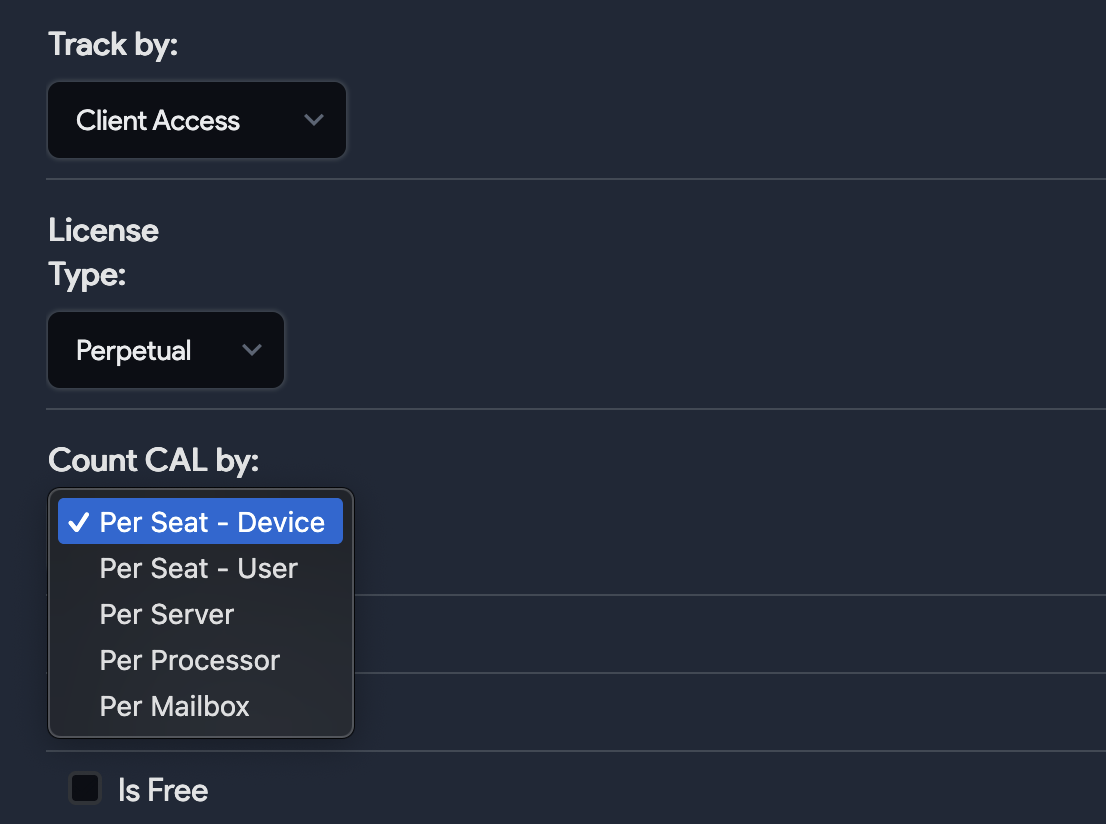This screenshot has height=824, width=1106.
Task: Click the divider line above Is Free
Action: [700, 751]
